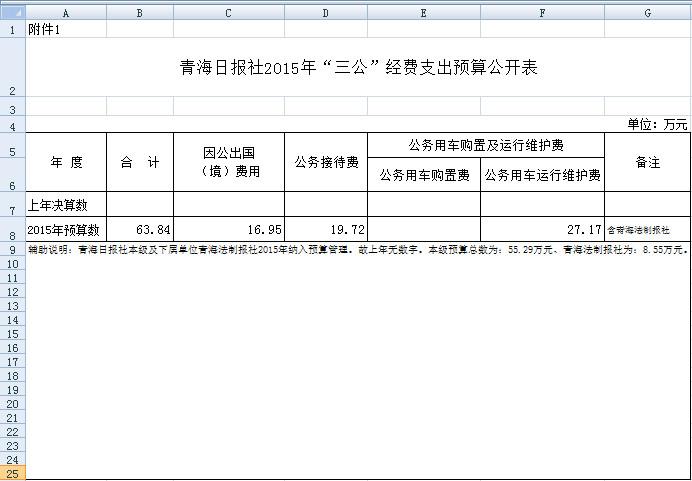Image resolution: width=692 pixels, height=481 pixels.
Task: Click the 2015年预算数 row label
Action: pos(66,229)
